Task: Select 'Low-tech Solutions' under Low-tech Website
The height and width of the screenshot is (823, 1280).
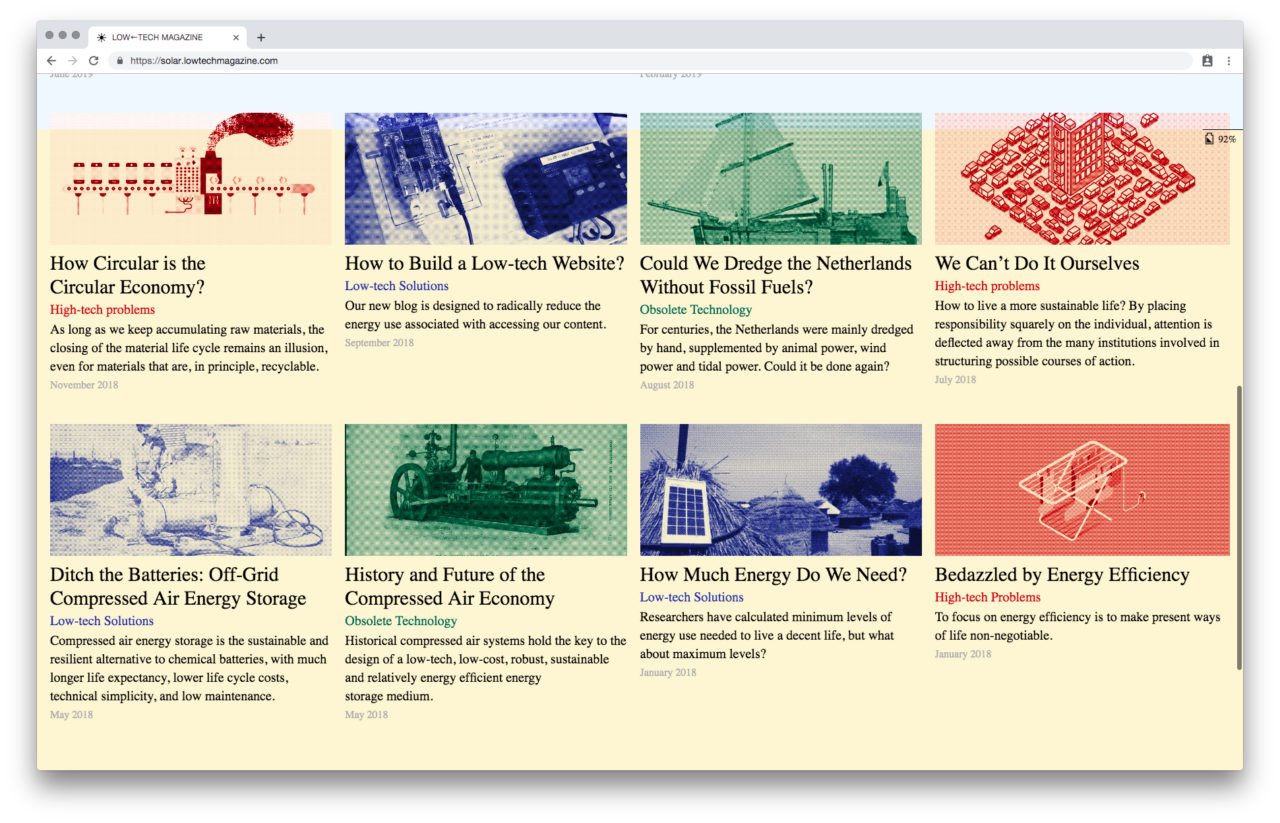Action: [397, 286]
